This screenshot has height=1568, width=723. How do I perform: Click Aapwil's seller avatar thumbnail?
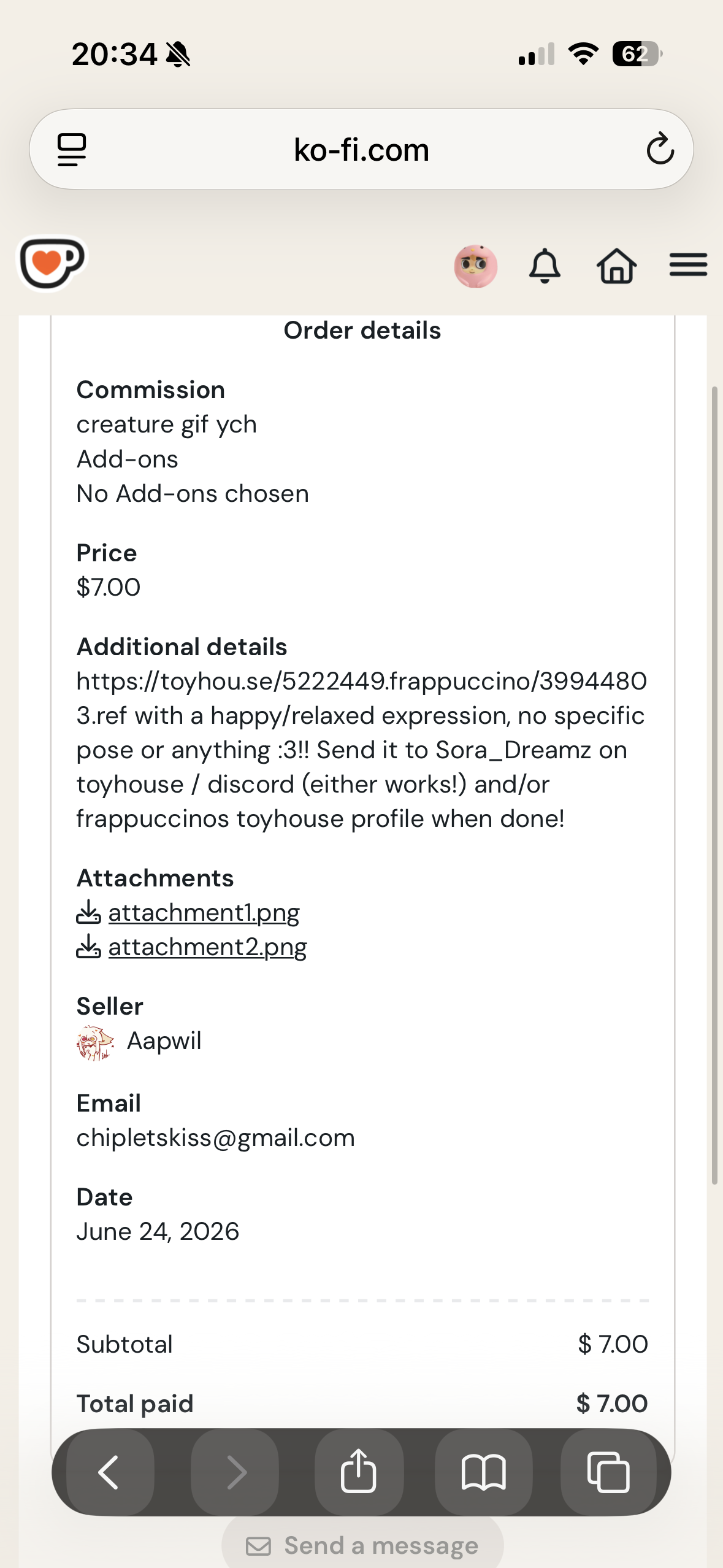tap(95, 1043)
